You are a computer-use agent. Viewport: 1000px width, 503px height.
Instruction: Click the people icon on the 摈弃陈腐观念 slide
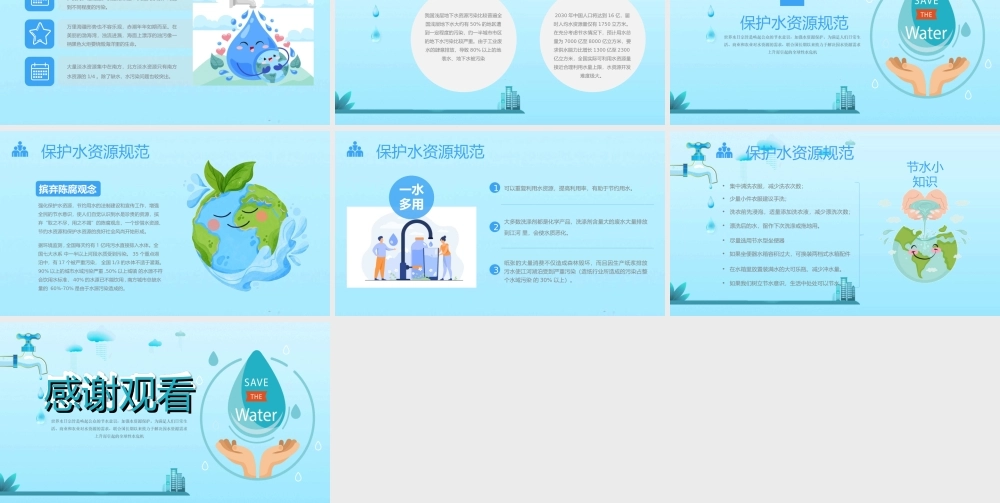click(20, 150)
